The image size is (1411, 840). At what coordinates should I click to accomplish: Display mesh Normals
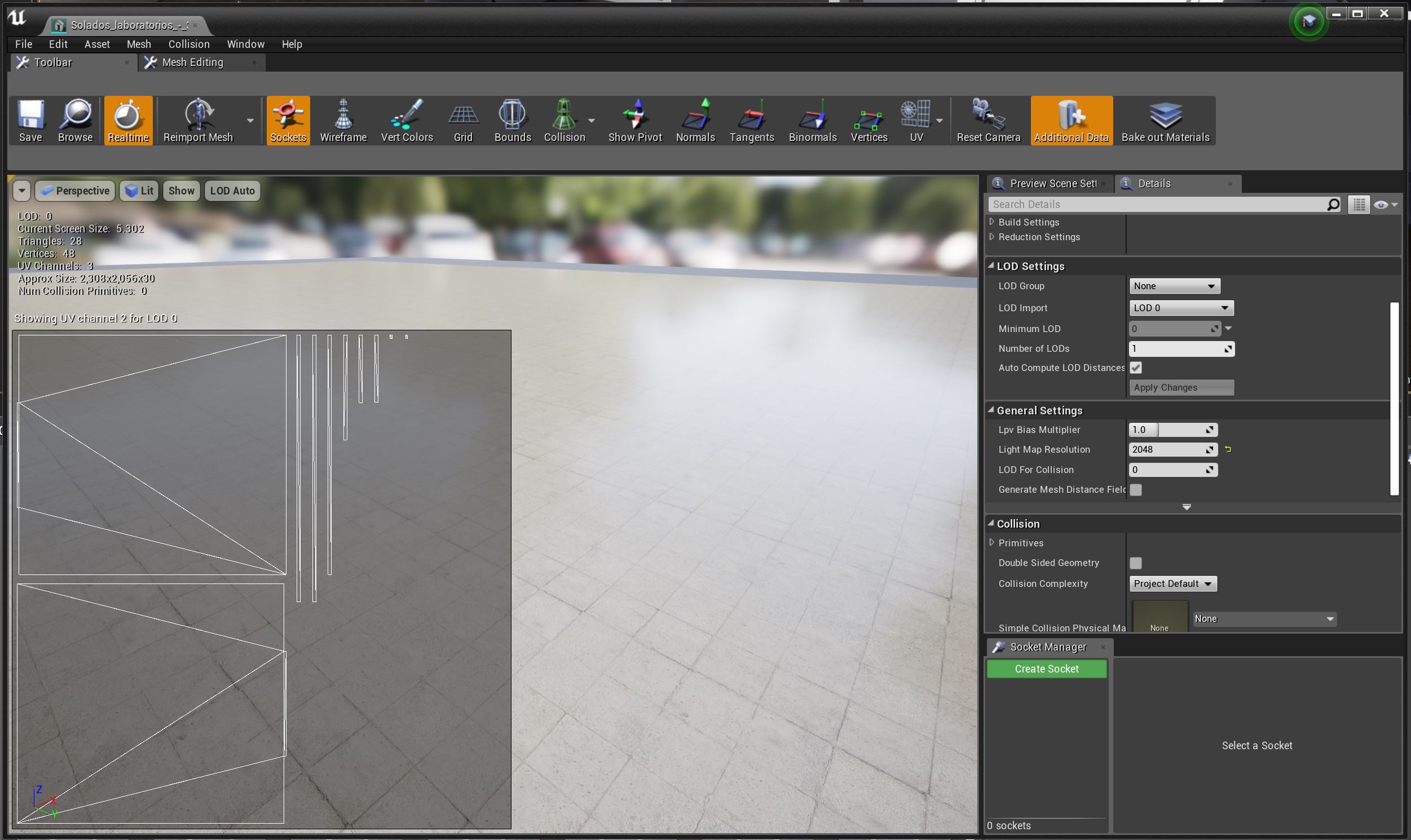(x=695, y=121)
